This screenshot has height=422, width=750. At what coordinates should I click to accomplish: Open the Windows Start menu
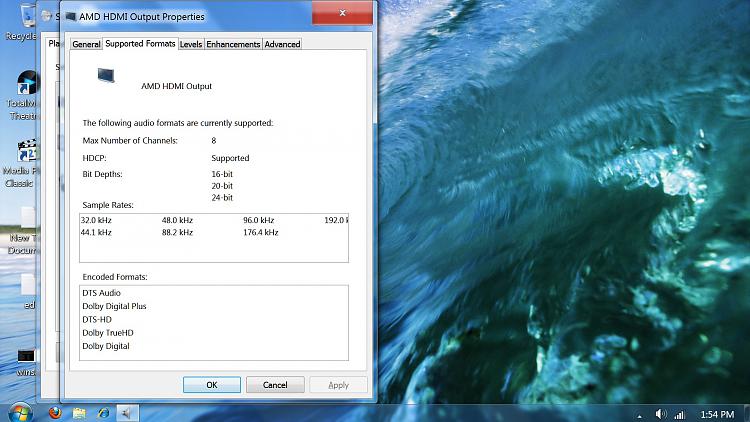pyautogui.click(x=20, y=412)
